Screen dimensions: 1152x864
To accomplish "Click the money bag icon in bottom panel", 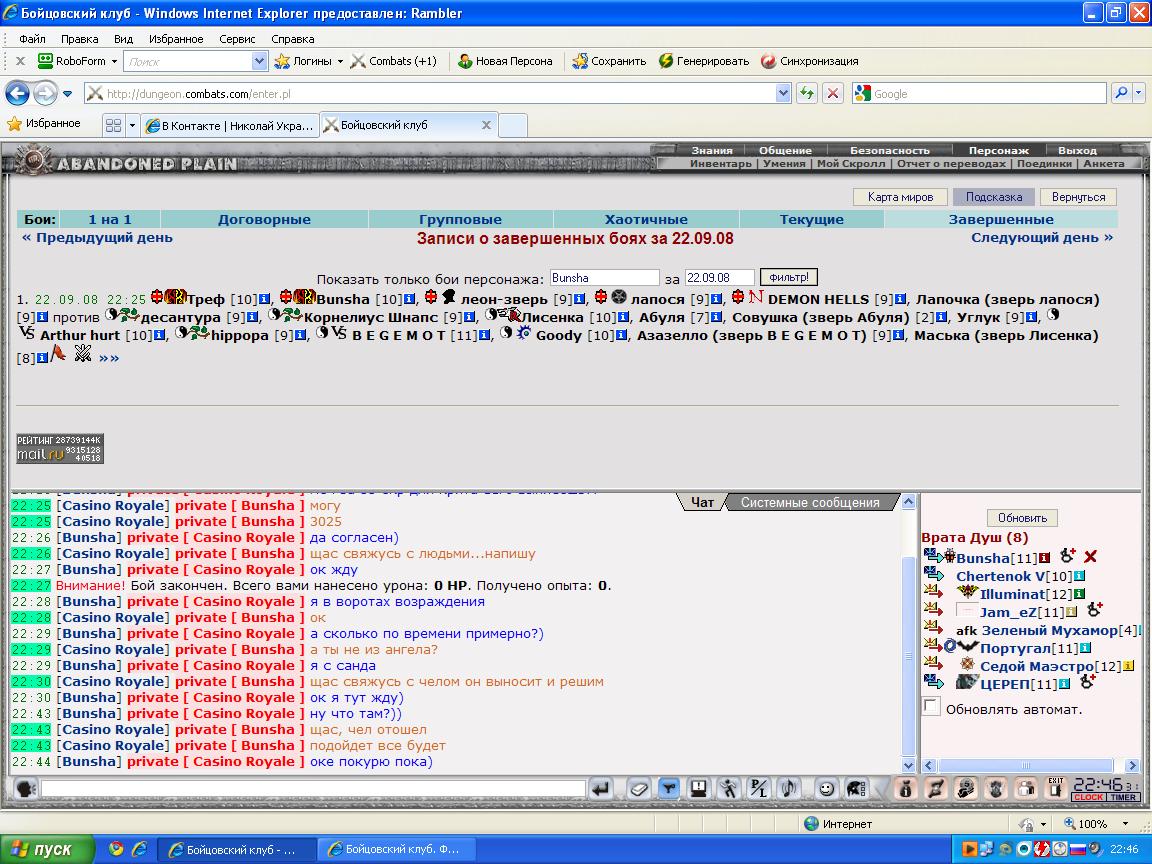I will 906,789.
